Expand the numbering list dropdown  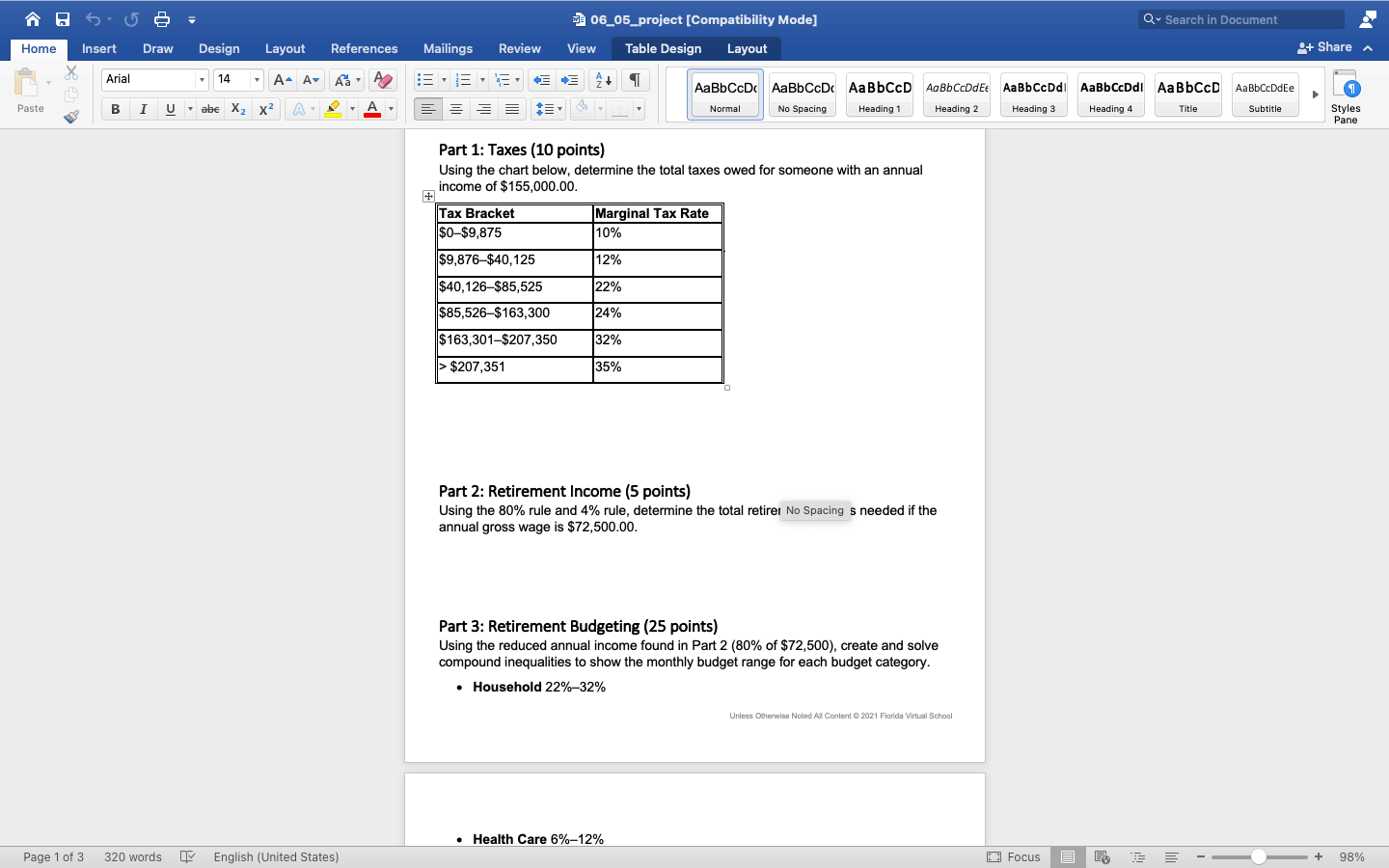click(x=482, y=80)
